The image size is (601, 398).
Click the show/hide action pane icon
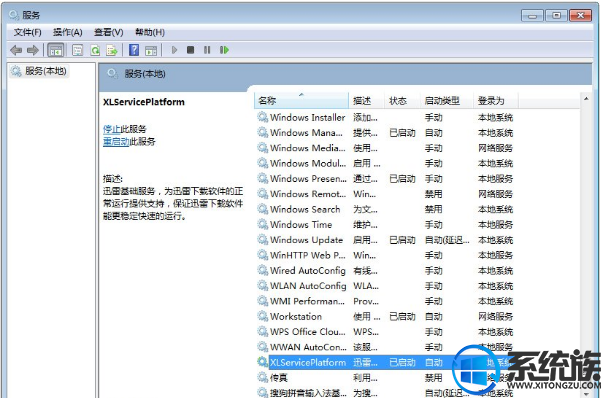point(151,50)
